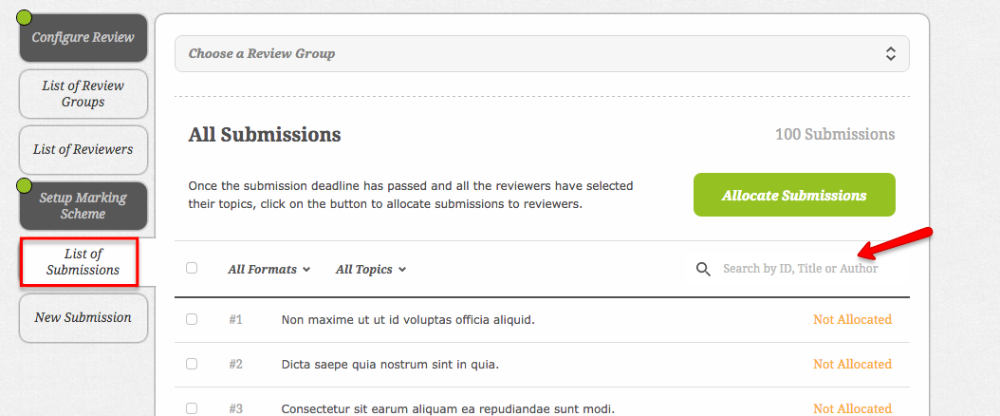Image resolution: width=1000 pixels, height=416 pixels.
Task: Click the magnifying glass search icon
Action: (703, 269)
